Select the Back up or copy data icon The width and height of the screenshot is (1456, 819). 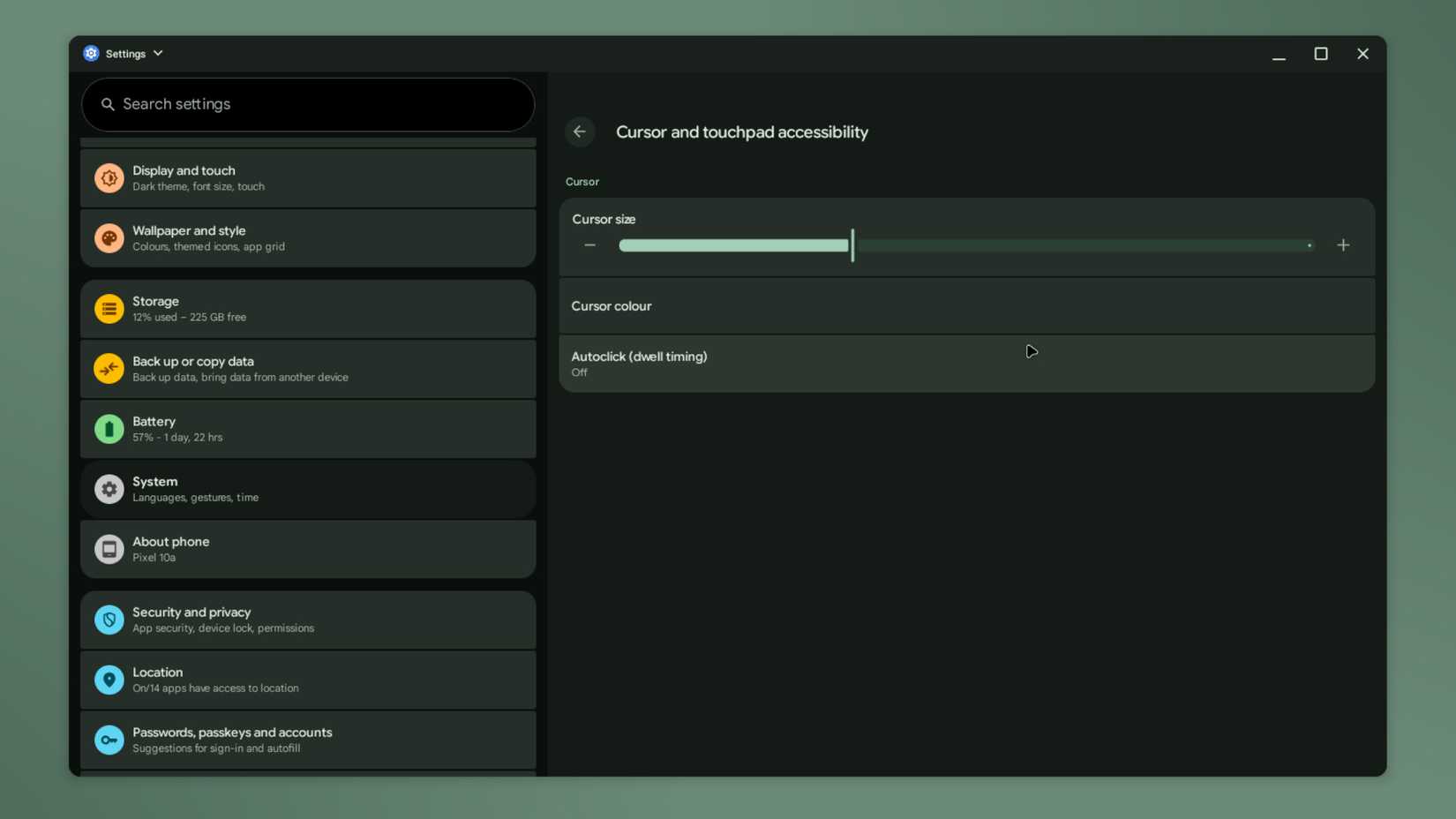(x=109, y=369)
